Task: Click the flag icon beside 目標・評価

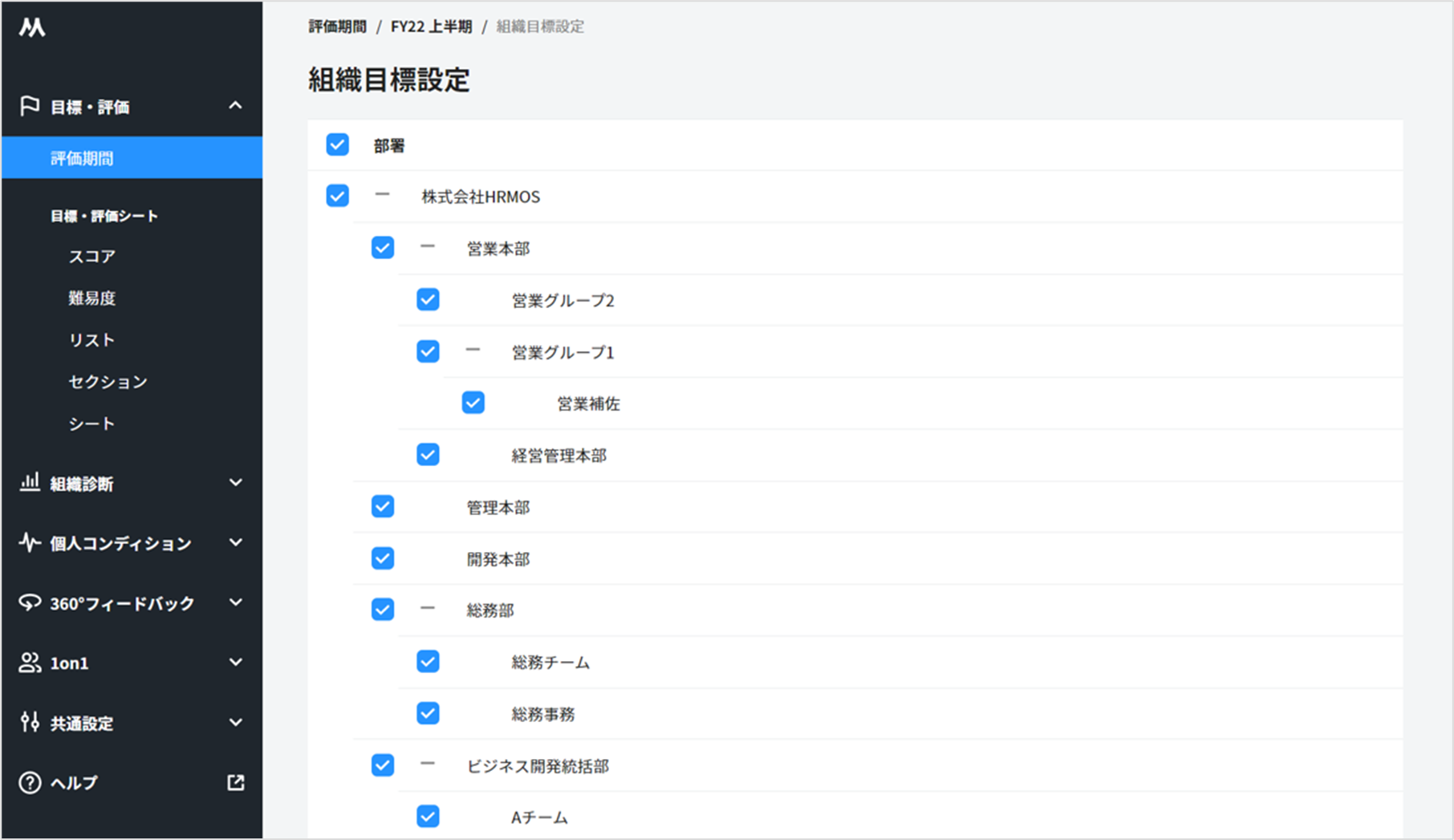Action: (30, 106)
